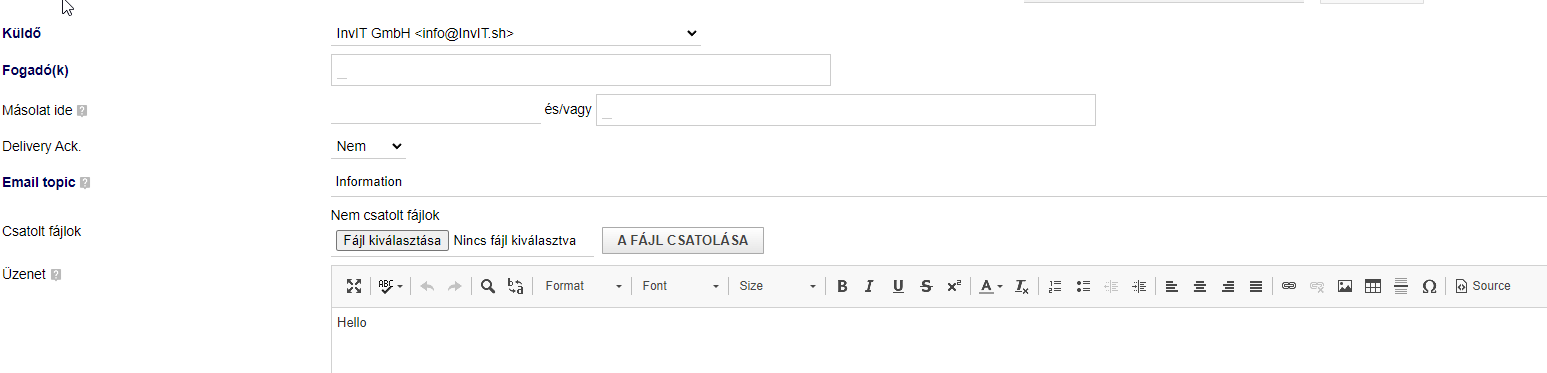The height and width of the screenshot is (373, 1547).
Task: Insert an image into the message
Action: coord(1345,286)
